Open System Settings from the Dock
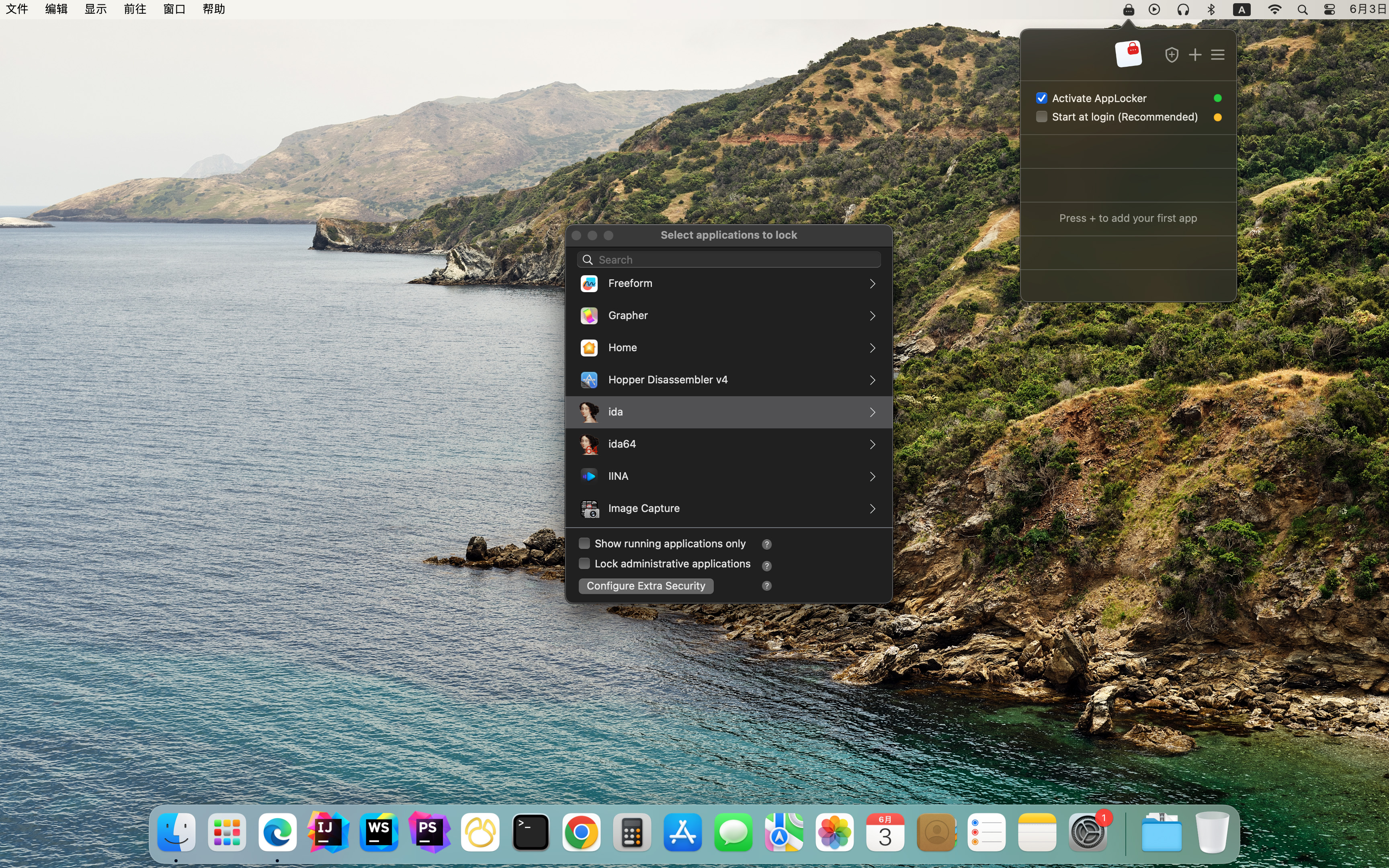Viewport: 1389px width, 868px height. (x=1087, y=832)
